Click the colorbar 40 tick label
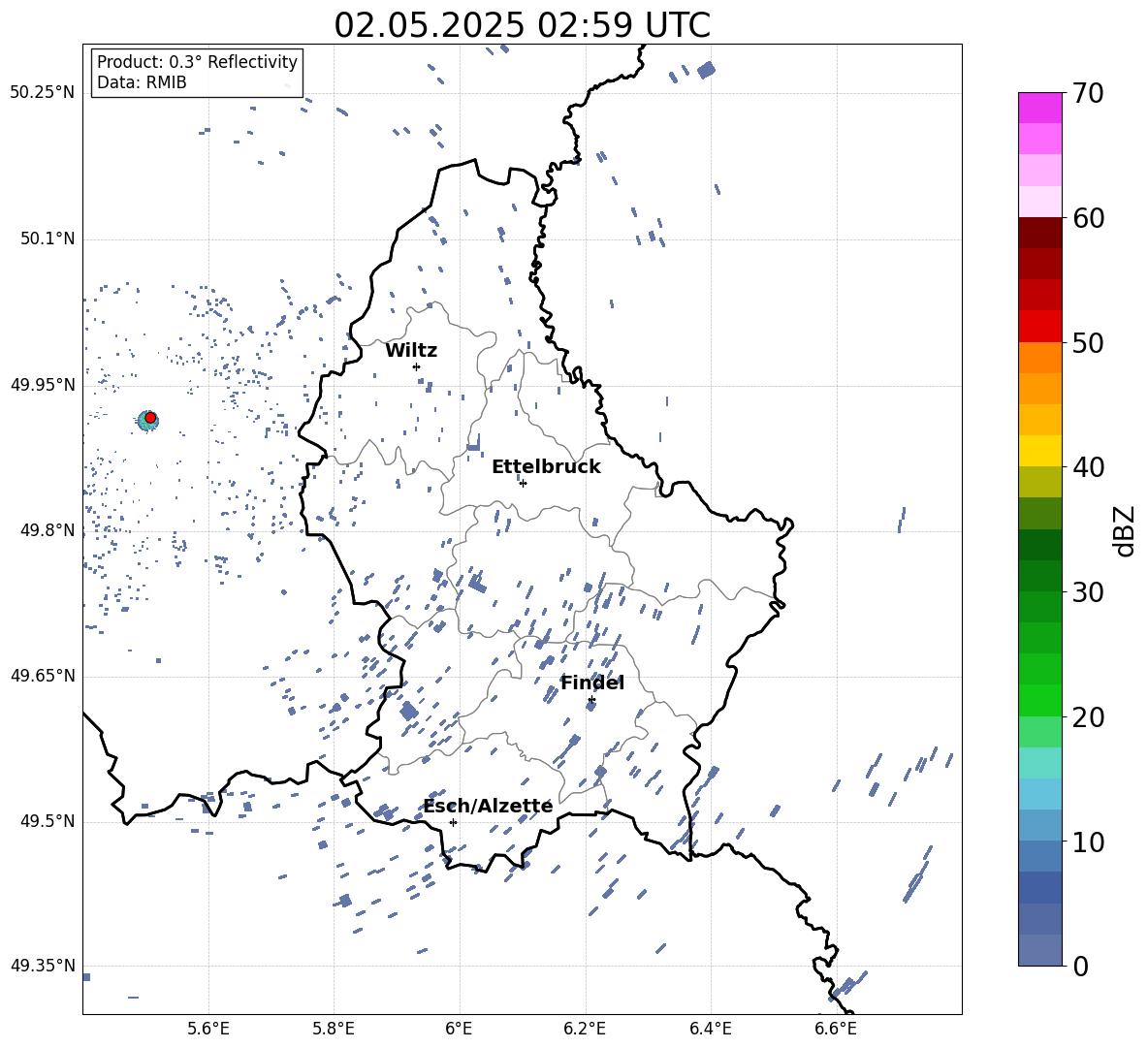The image size is (1148, 1048). [1088, 467]
